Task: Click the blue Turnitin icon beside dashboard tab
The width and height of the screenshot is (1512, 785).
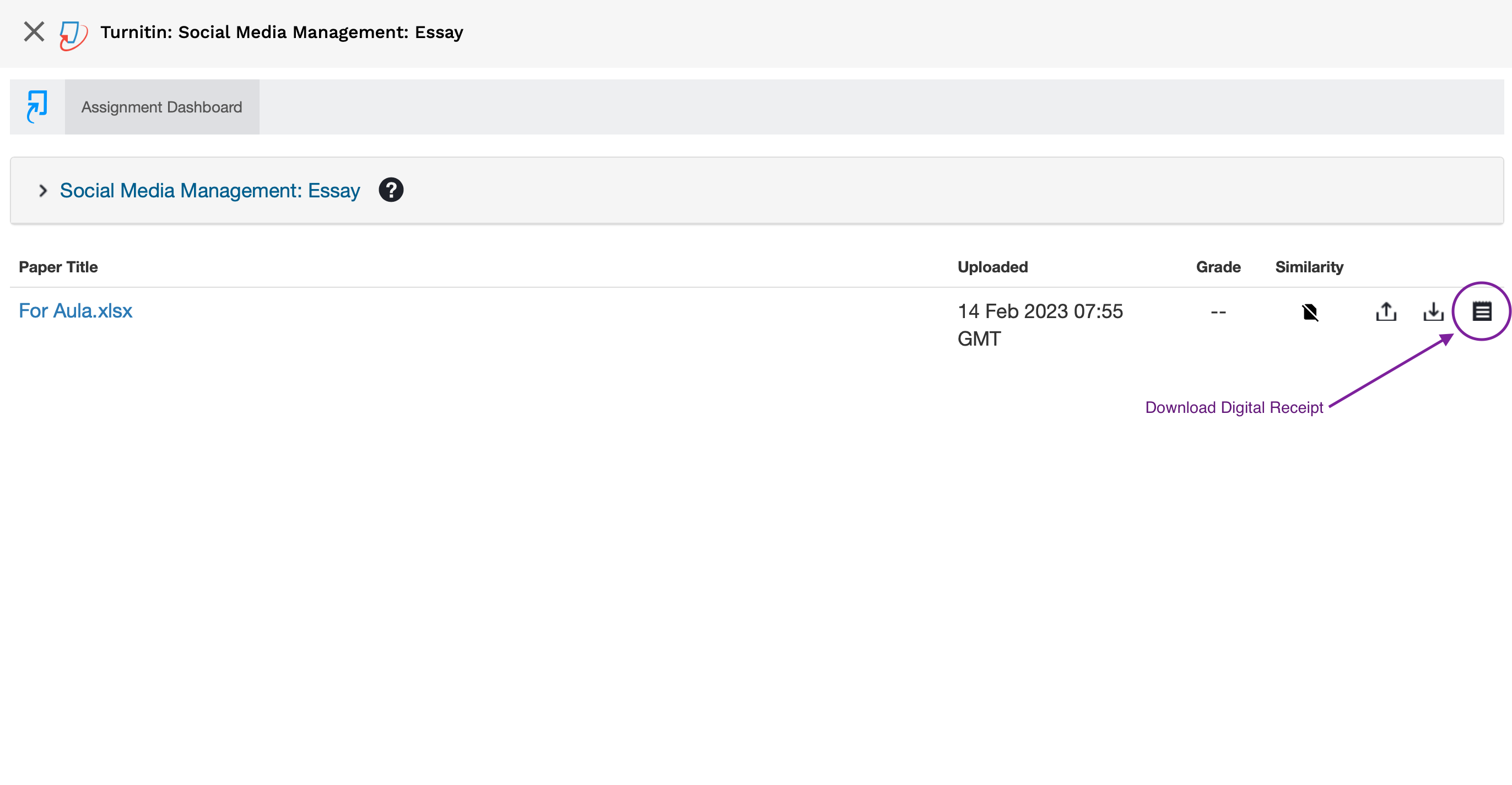Action: click(x=37, y=106)
